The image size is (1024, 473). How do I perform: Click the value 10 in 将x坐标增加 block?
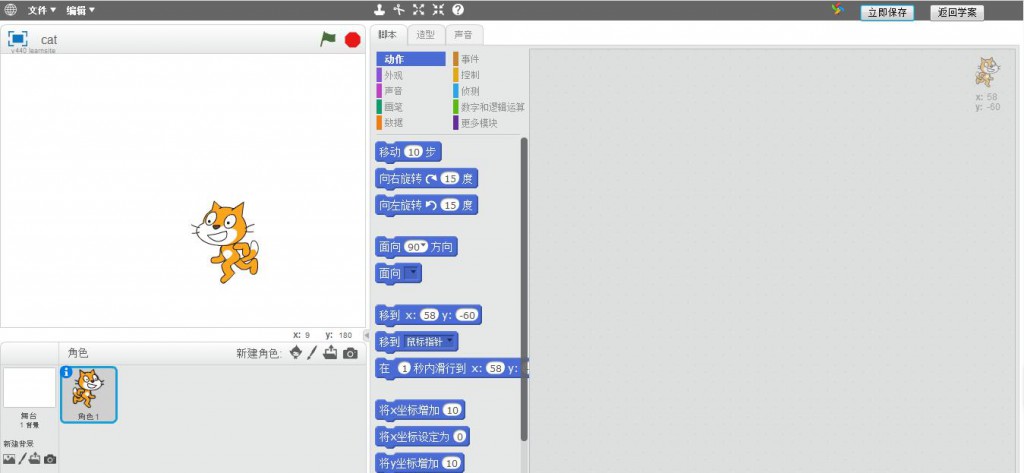pyautogui.click(x=452, y=410)
